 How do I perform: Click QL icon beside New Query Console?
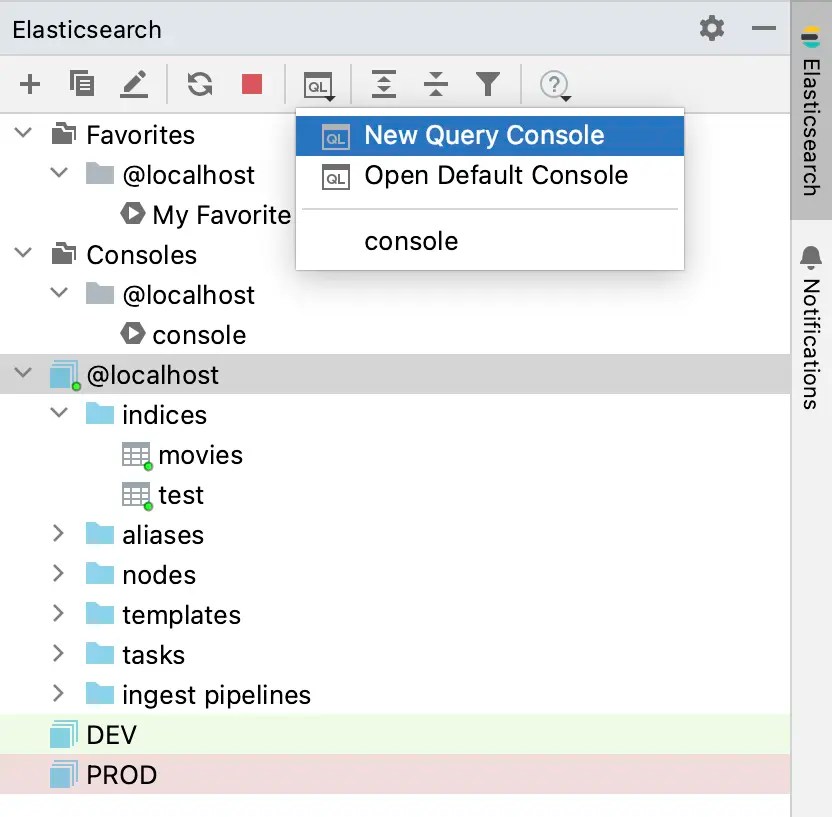click(336, 137)
